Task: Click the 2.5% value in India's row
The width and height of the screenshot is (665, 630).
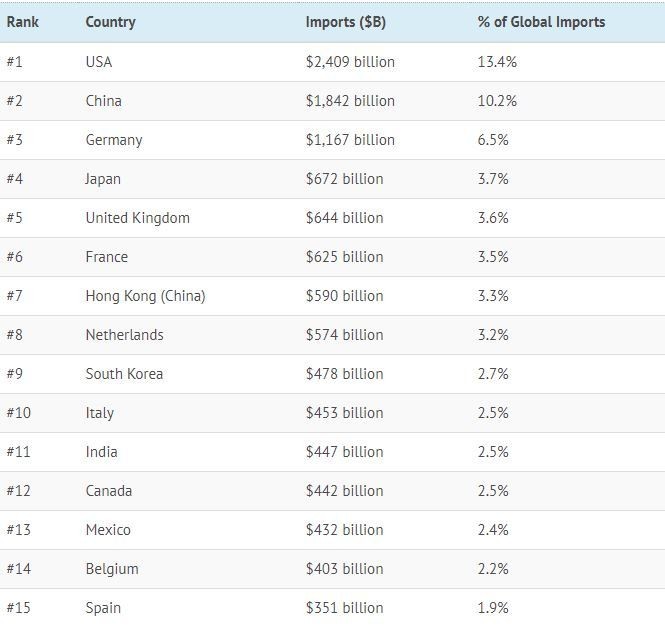Action: click(493, 452)
